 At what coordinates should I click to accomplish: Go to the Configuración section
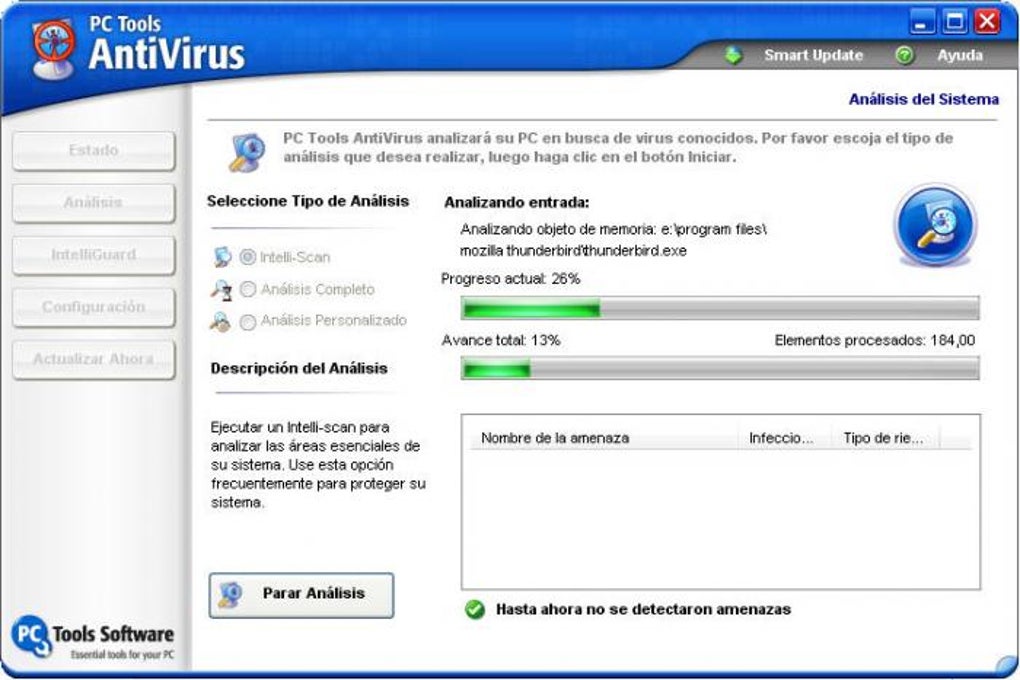94,307
